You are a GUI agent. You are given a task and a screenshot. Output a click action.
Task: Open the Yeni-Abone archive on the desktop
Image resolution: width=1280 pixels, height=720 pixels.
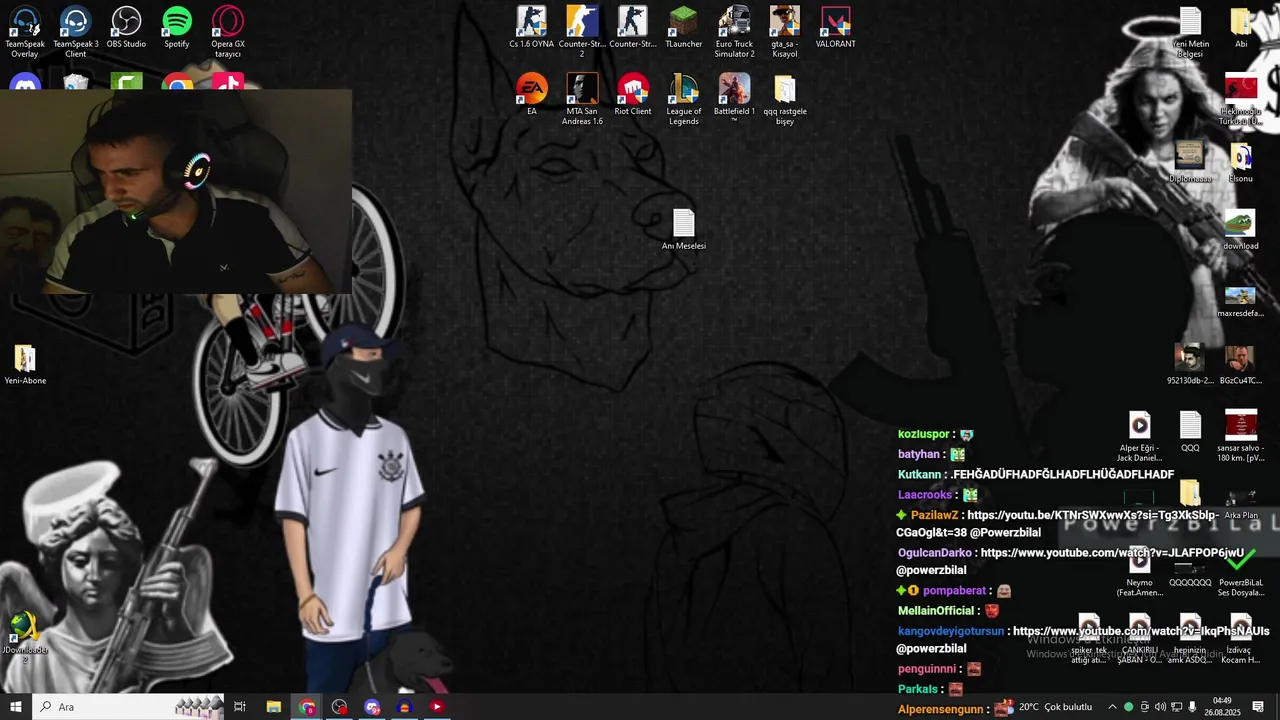[25, 364]
